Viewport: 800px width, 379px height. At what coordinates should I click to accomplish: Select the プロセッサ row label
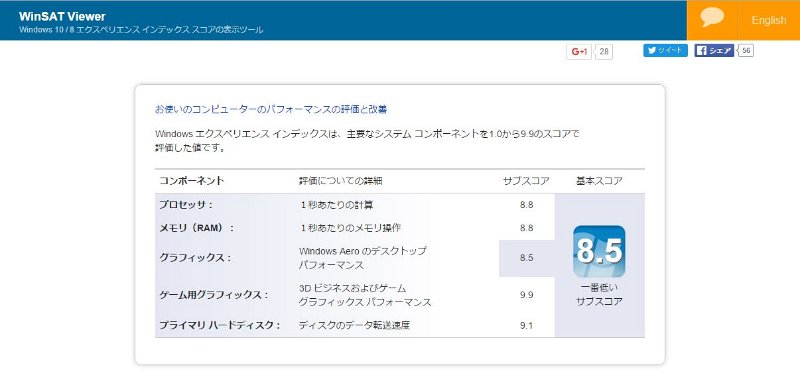tap(186, 205)
